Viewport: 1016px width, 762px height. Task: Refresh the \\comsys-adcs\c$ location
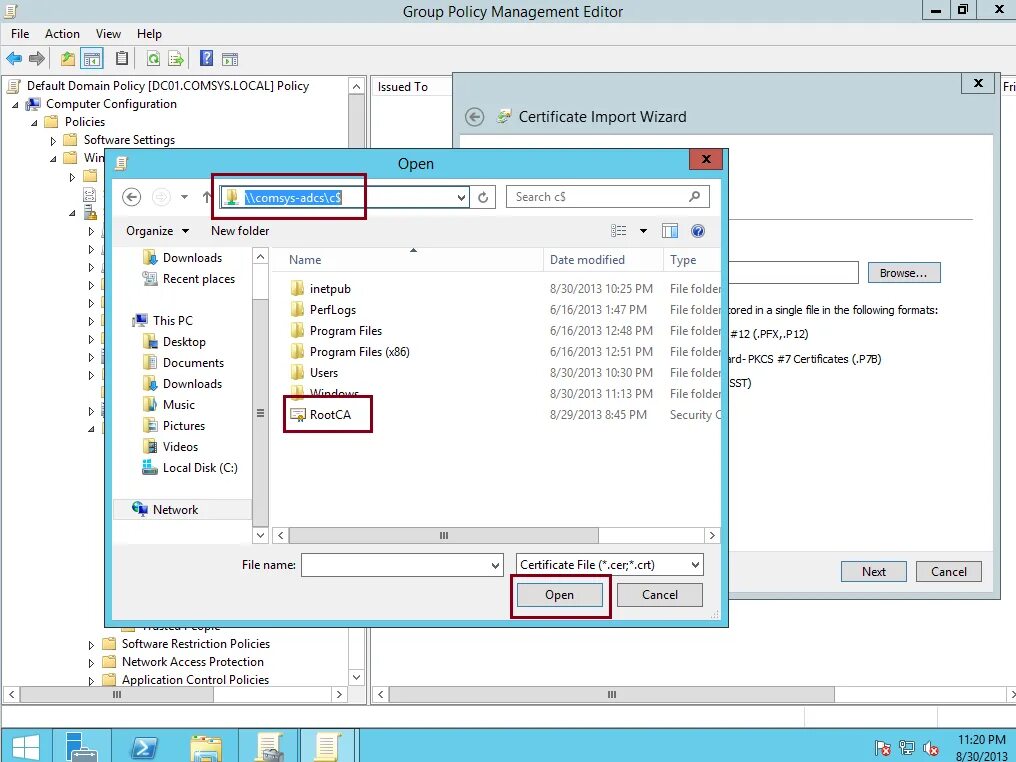click(x=483, y=197)
